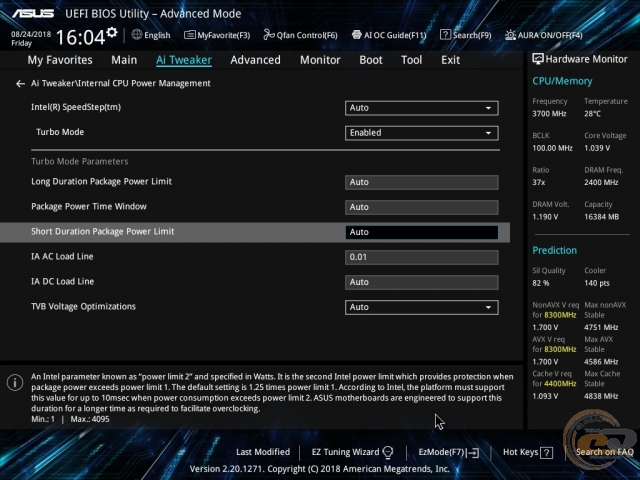Click the Search on FAQ link
The width and height of the screenshot is (640, 480).
click(x=604, y=452)
